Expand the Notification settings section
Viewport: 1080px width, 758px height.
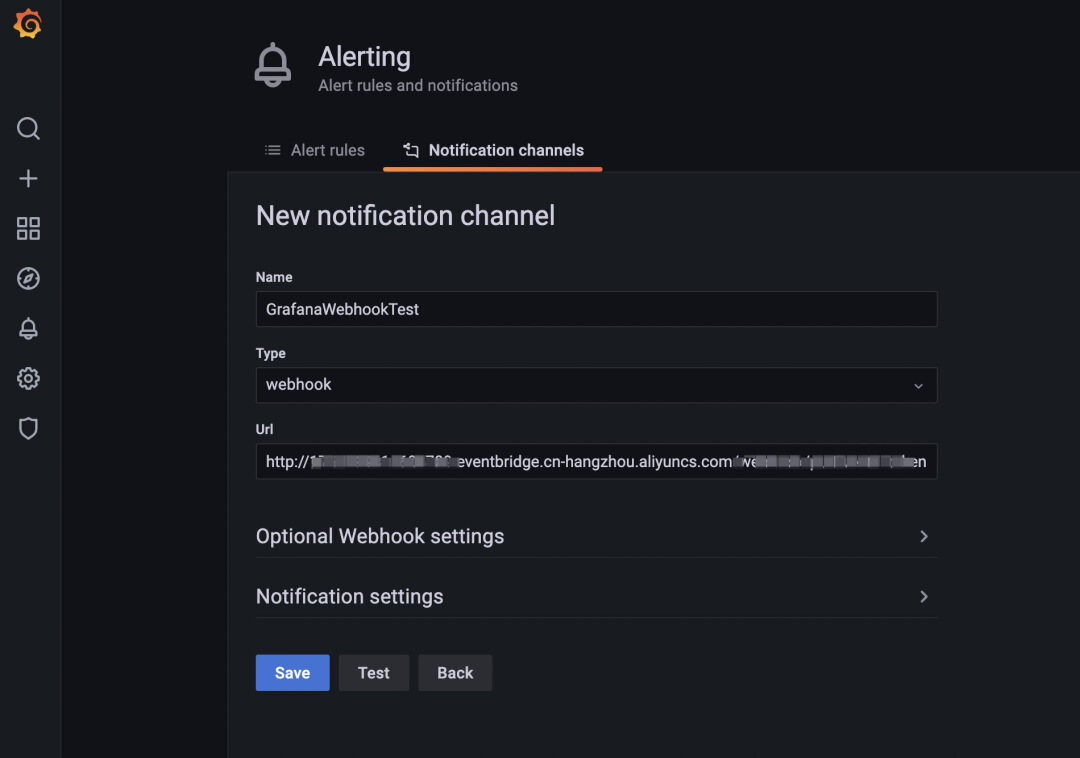tap(350, 596)
